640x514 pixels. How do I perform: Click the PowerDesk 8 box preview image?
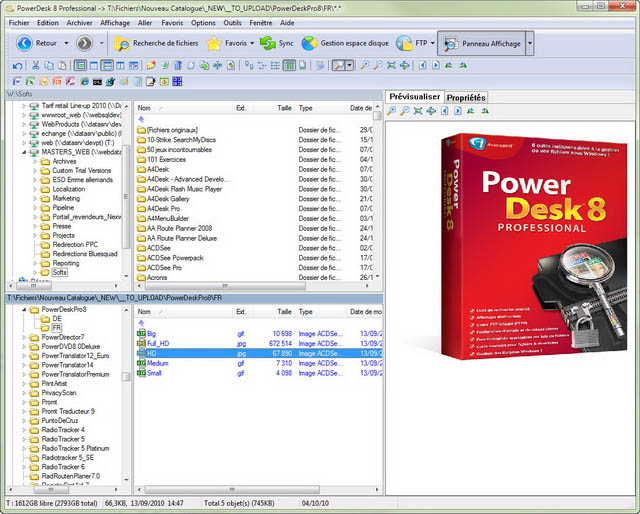534,247
